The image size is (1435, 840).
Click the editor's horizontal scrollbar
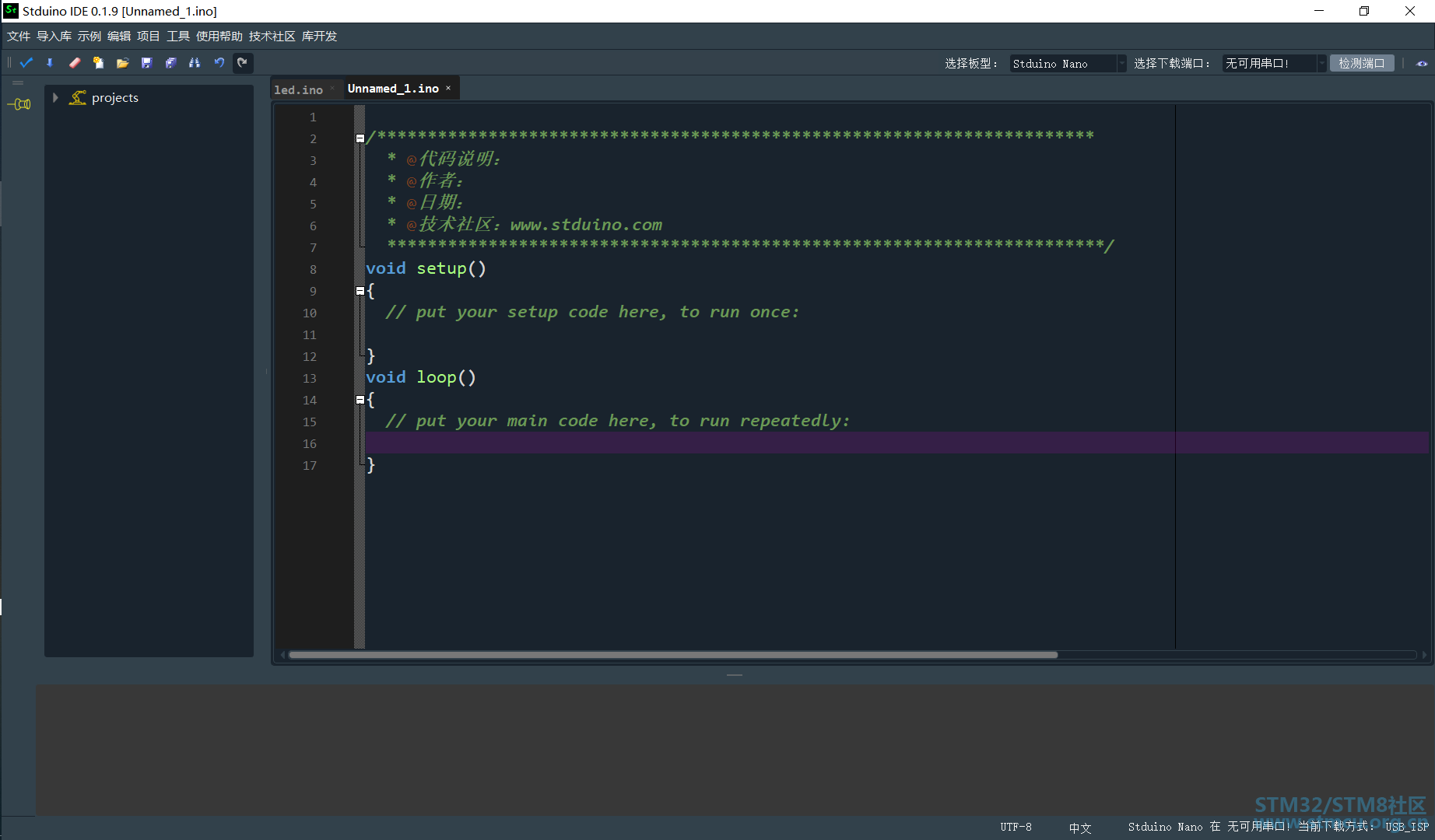[x=673, y=655]
